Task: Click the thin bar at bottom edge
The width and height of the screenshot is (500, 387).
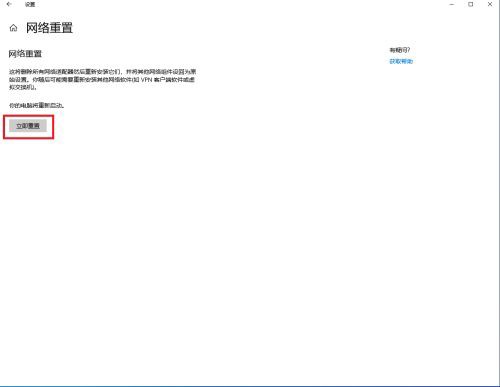Action: pyautogui.click(x=250, y=386)
